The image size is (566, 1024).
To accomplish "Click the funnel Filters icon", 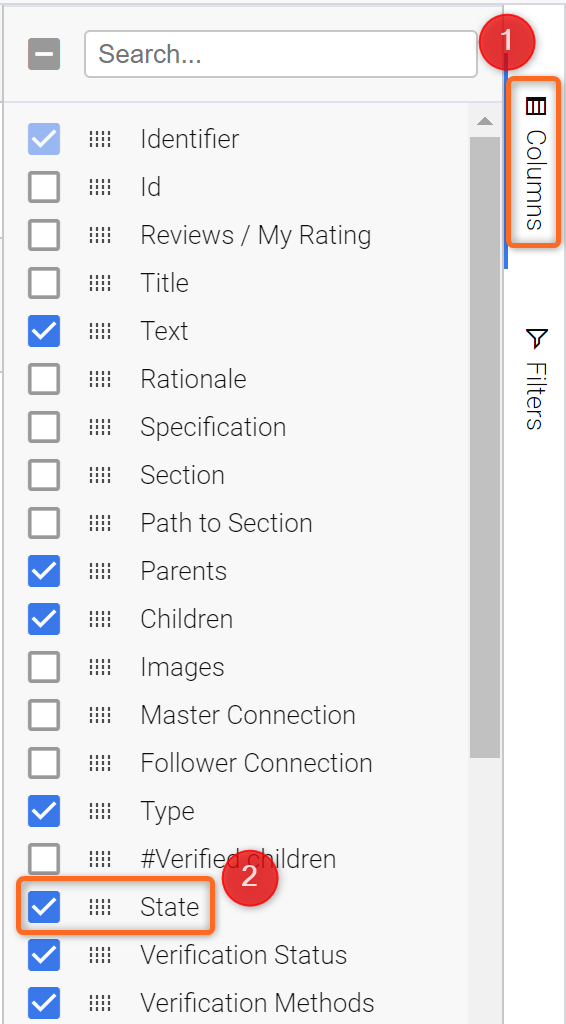I will tap(536, 338).
